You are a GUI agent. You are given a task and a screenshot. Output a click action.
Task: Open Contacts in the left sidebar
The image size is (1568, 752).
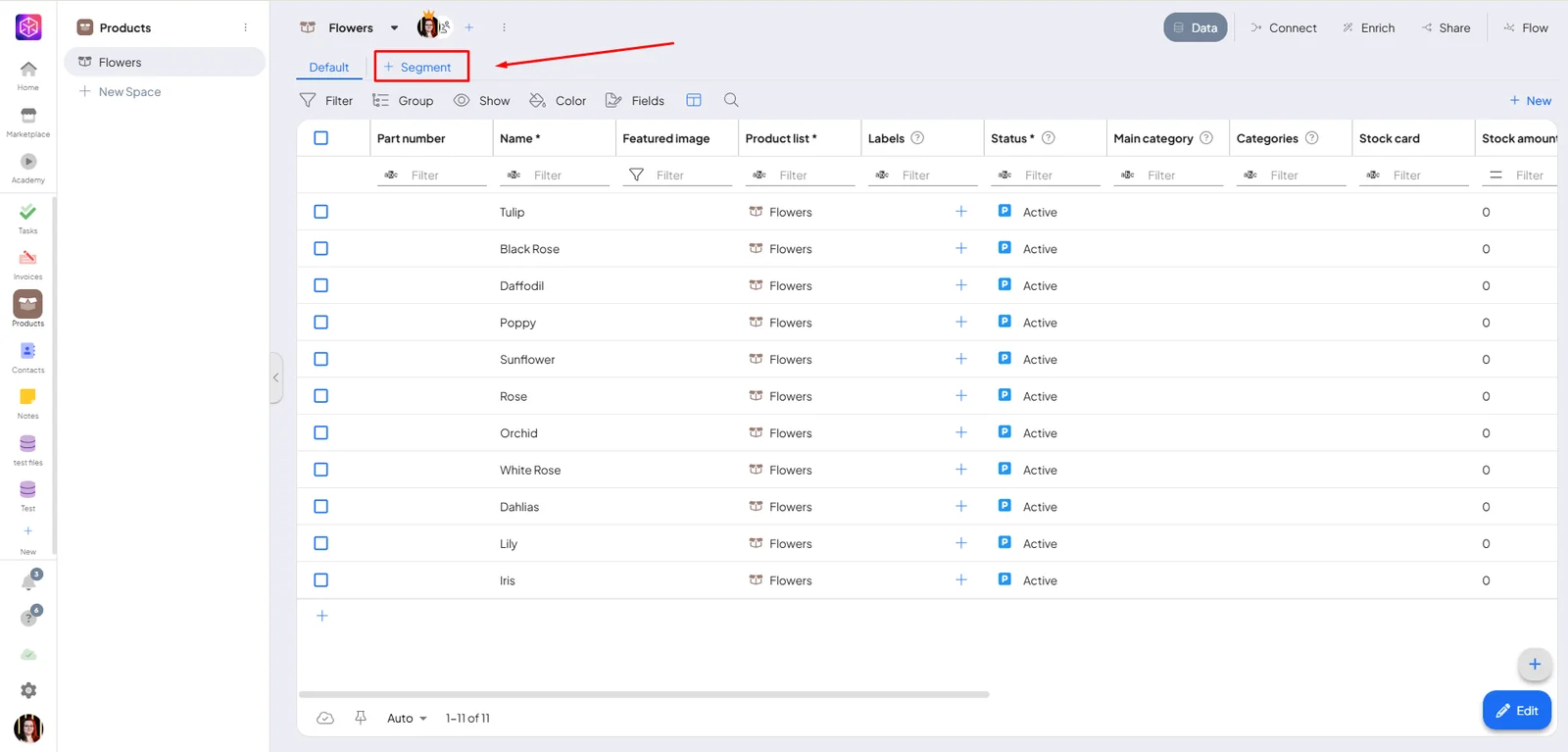click(x=27, y=351)
